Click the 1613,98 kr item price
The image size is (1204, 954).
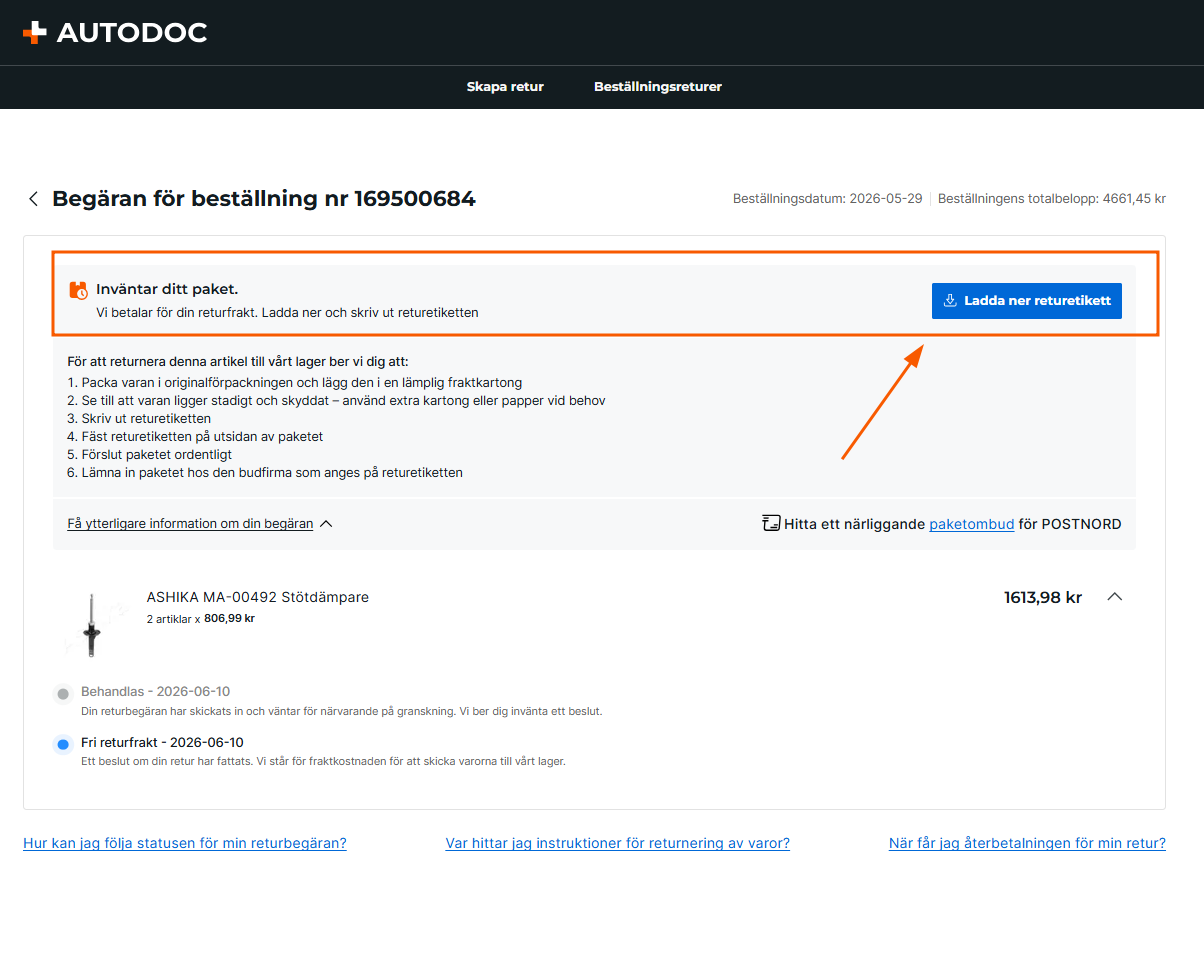click(x=1043, y=597)
